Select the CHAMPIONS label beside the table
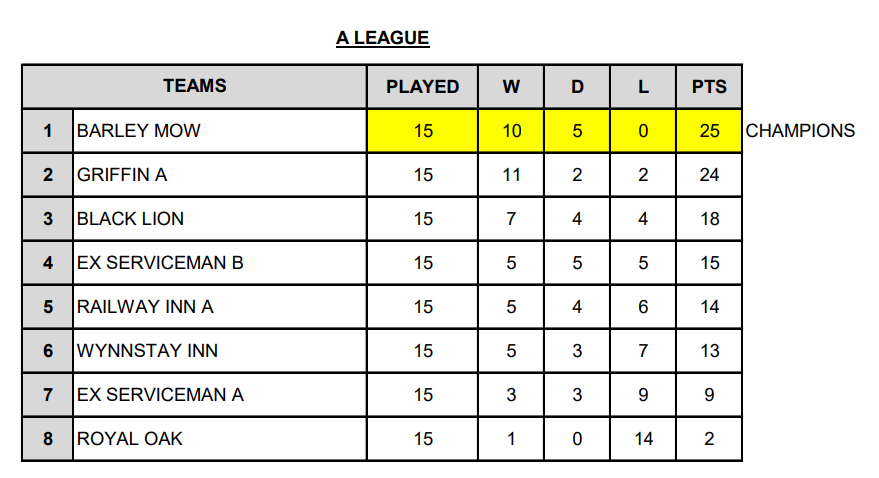This screenshot has width=879, height=478. click(x=800, y=131)
